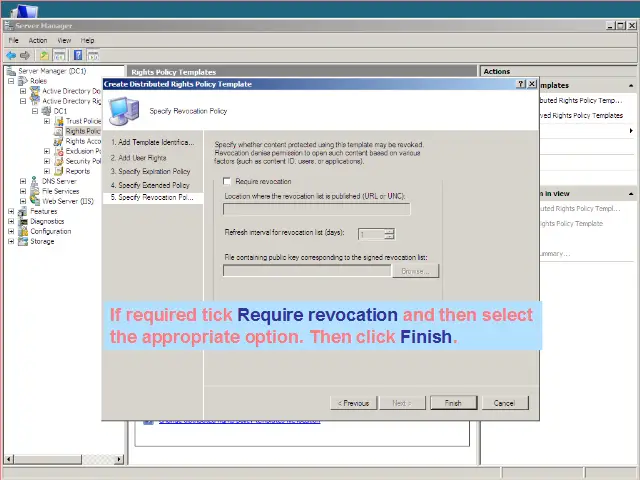Image resolution: width=640 pixels, height=480 pixels.
Task: Click the Diagnostics node icon
Action: [23, 221]
